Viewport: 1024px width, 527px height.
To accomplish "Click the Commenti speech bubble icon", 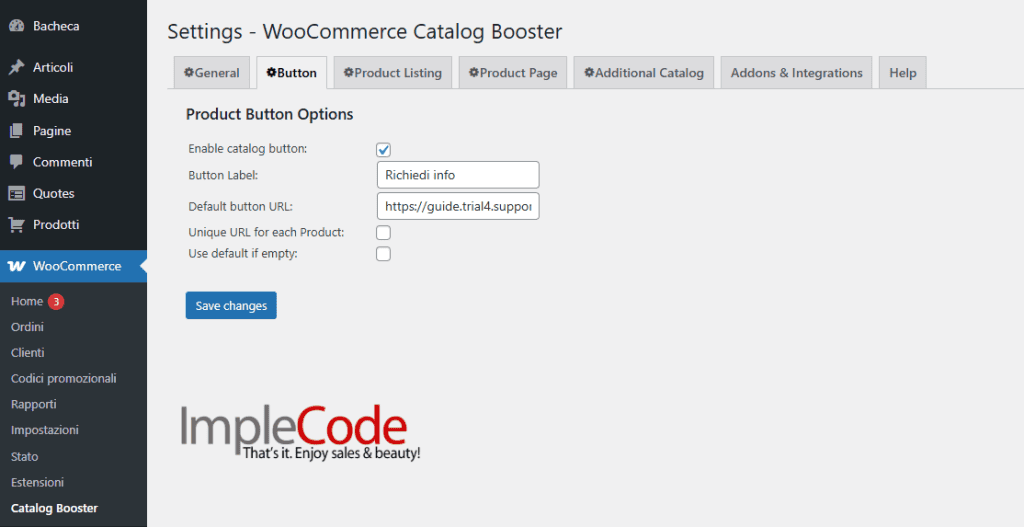I will tap(16, 162).
